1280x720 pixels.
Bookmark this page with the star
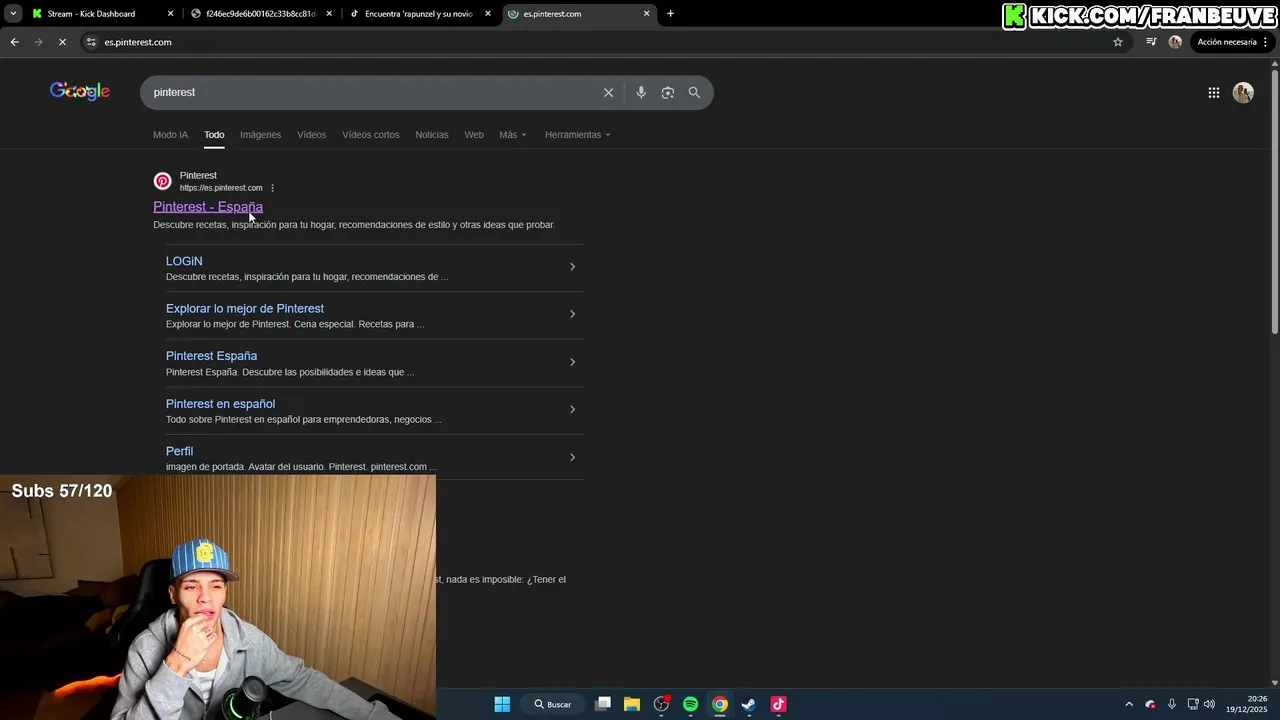click(x=1118, y=42)
